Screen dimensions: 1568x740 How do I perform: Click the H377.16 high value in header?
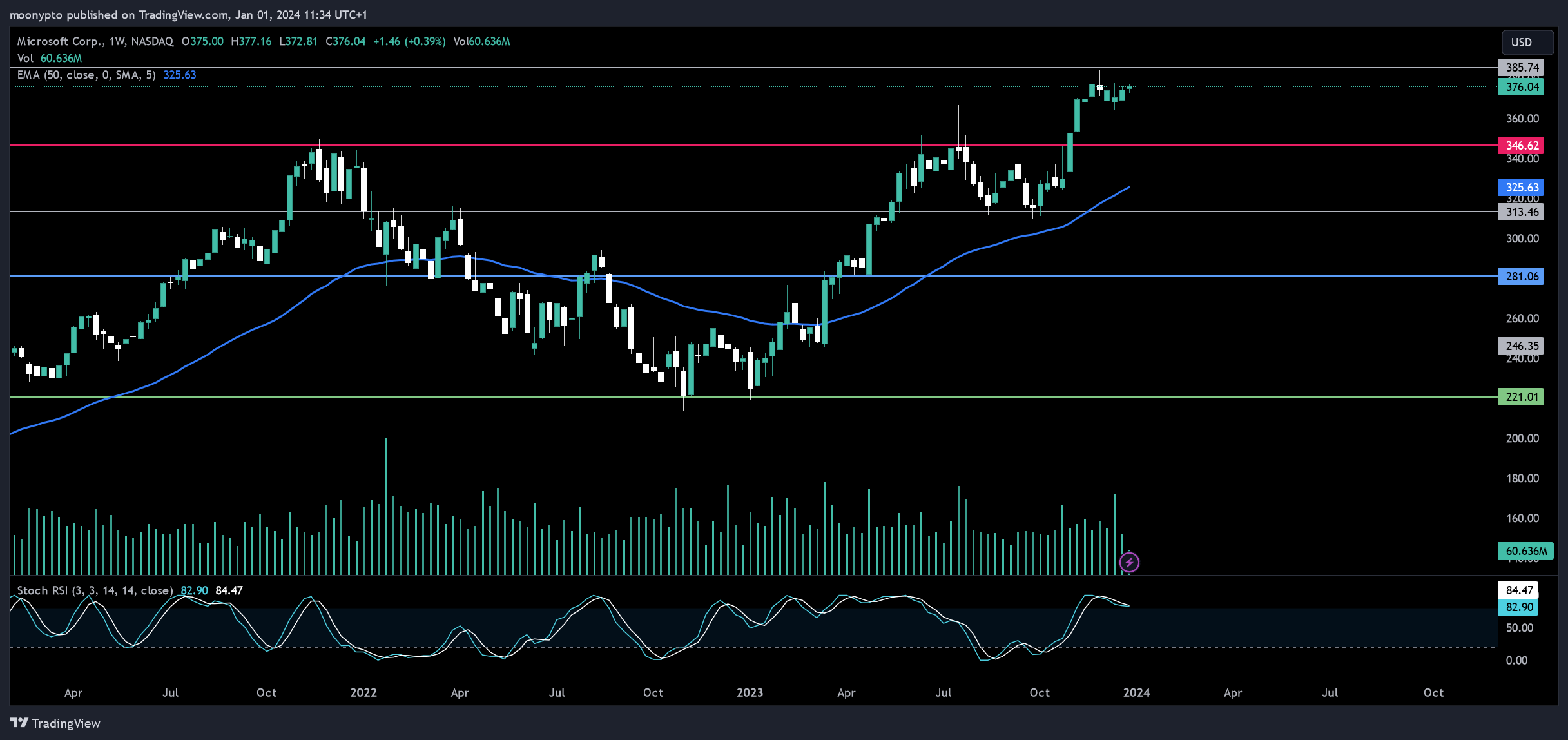[251, 41]
